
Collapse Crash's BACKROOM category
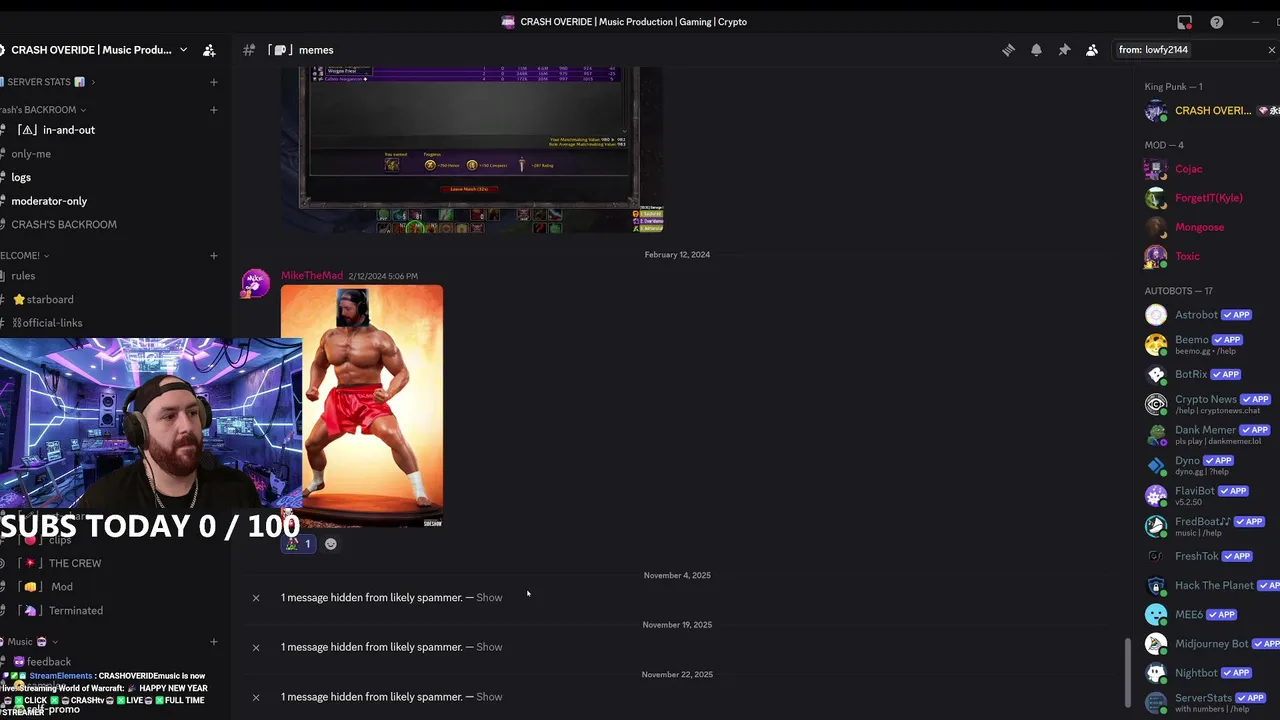click(43, 110)
